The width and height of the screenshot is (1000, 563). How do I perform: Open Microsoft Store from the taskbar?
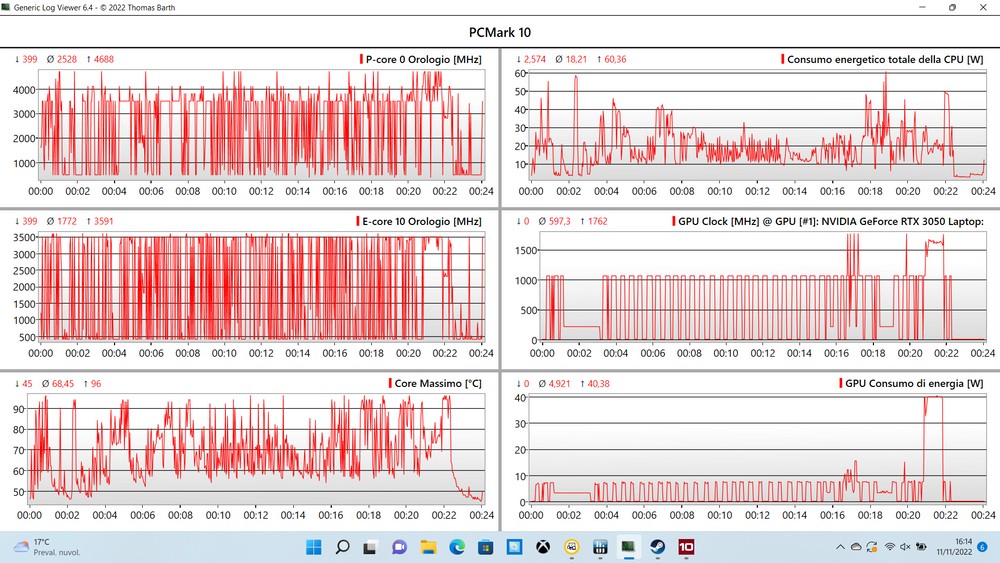485,547
